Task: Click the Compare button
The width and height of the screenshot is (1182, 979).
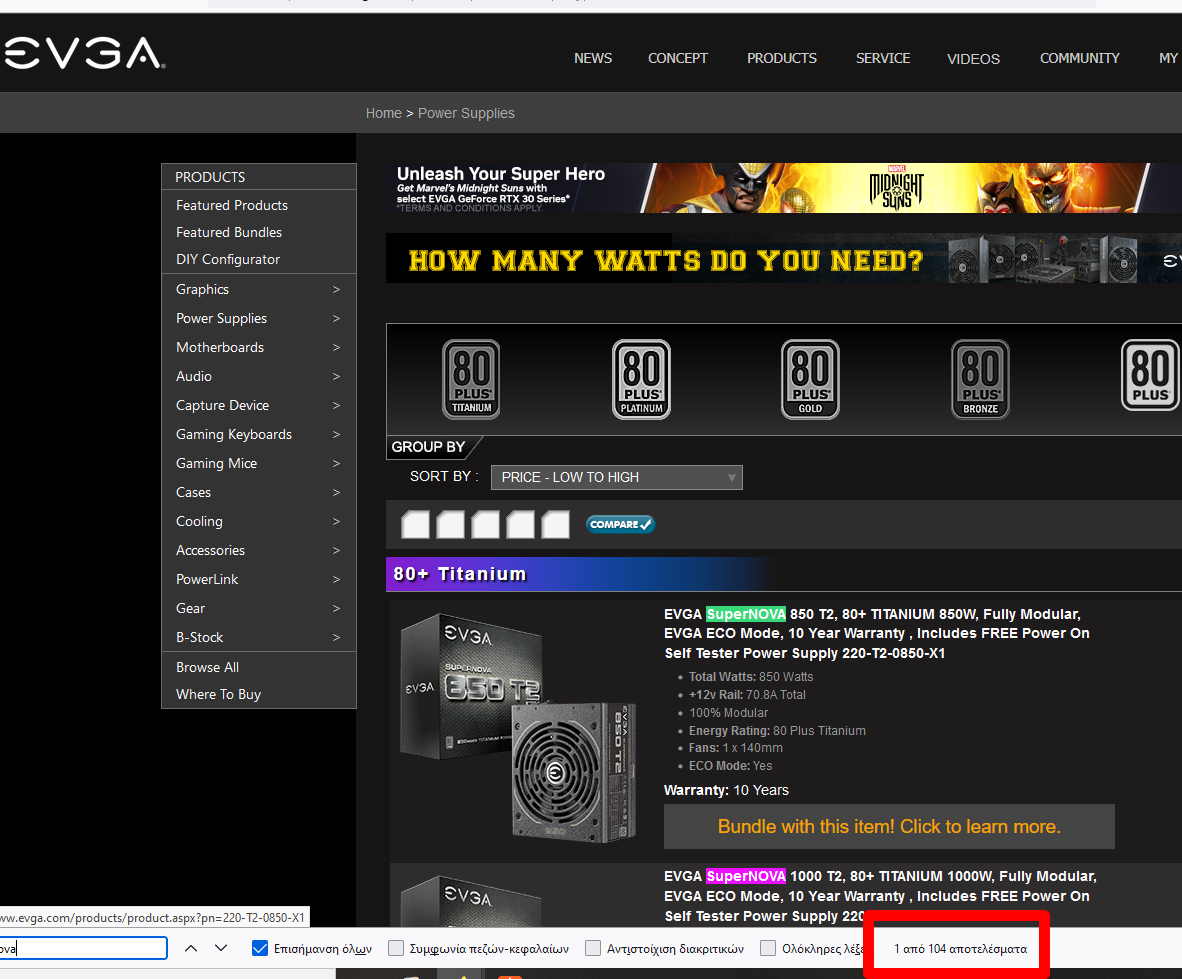Action: (x=620, y=525)
